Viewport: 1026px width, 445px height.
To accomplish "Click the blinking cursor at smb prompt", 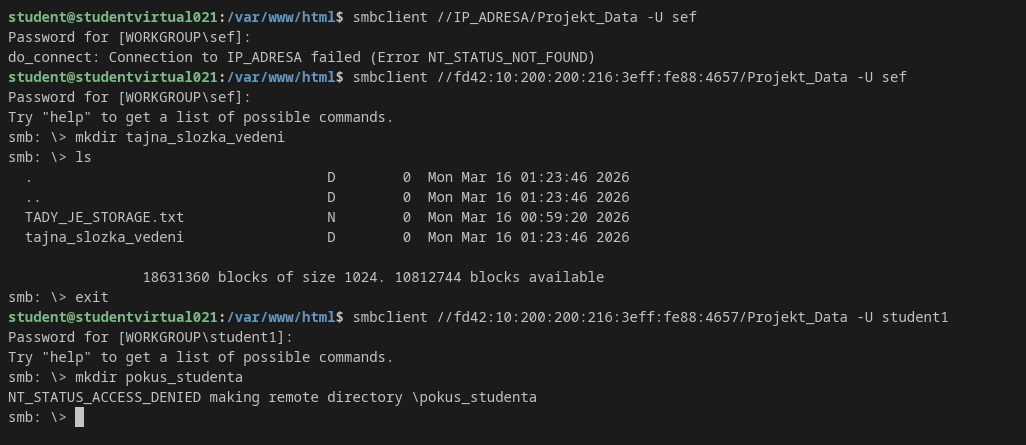I will [79, 417].
